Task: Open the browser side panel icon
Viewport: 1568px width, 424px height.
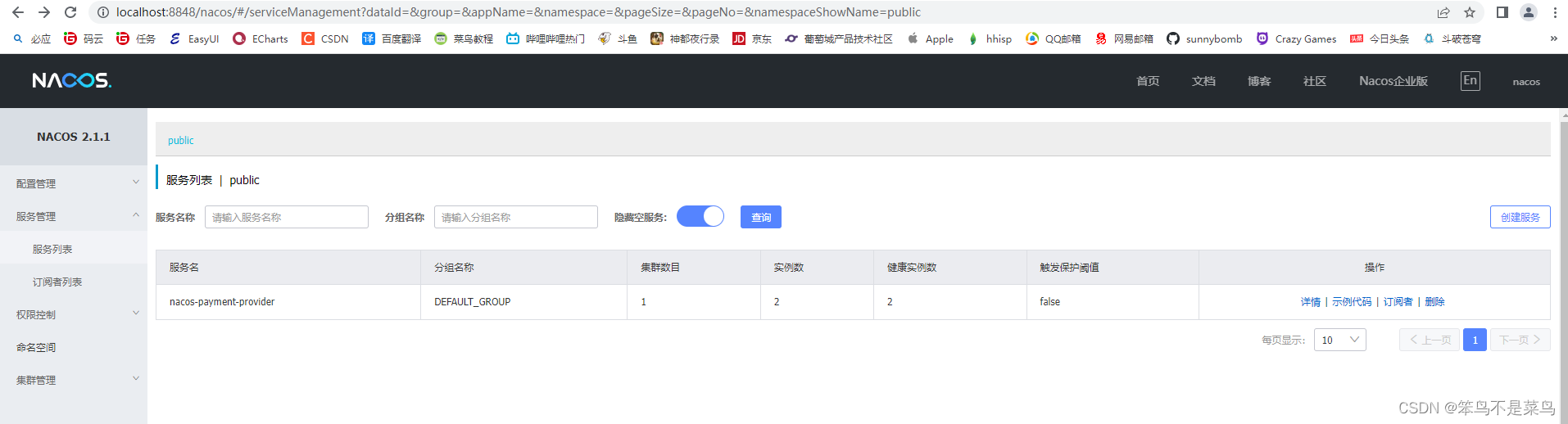Action: (x=1502, y=12)
